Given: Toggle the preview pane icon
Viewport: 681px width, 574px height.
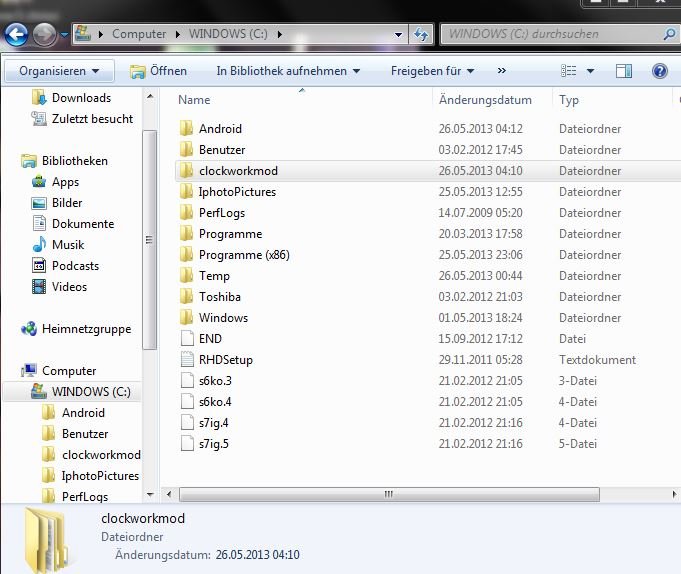Looking at the screenshot, I should tap(624, 71).
